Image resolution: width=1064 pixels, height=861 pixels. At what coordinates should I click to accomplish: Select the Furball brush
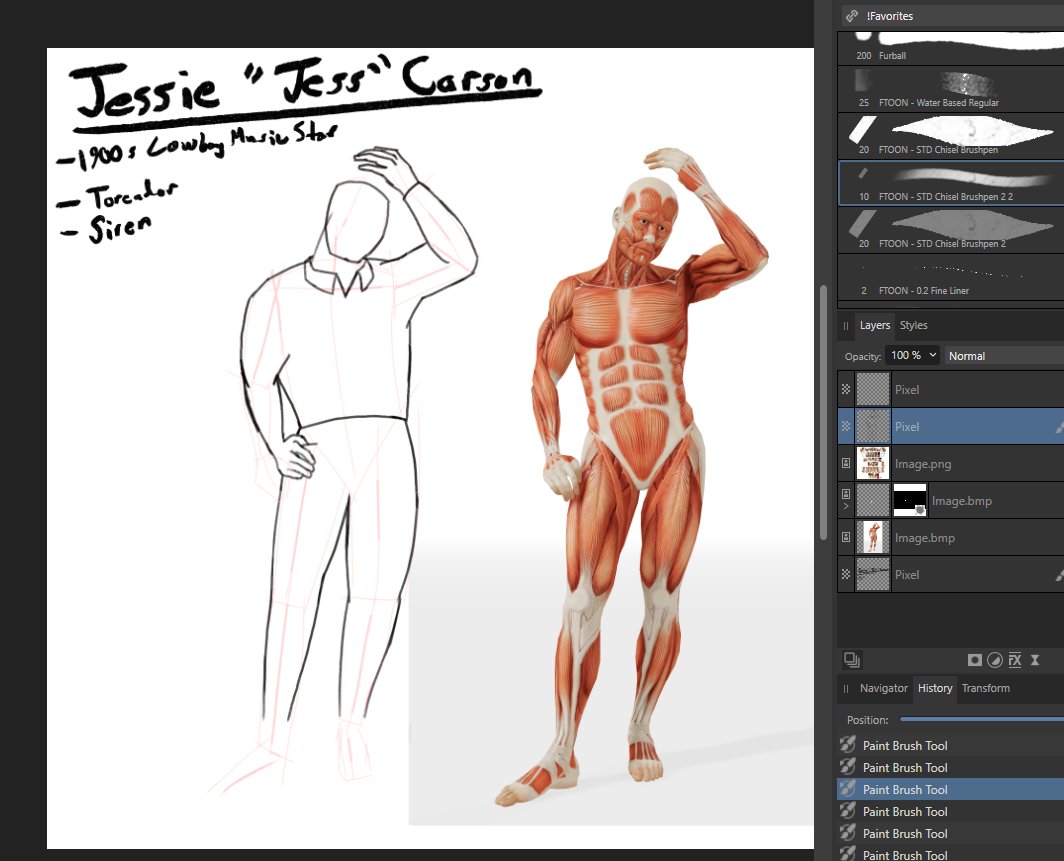951,47
